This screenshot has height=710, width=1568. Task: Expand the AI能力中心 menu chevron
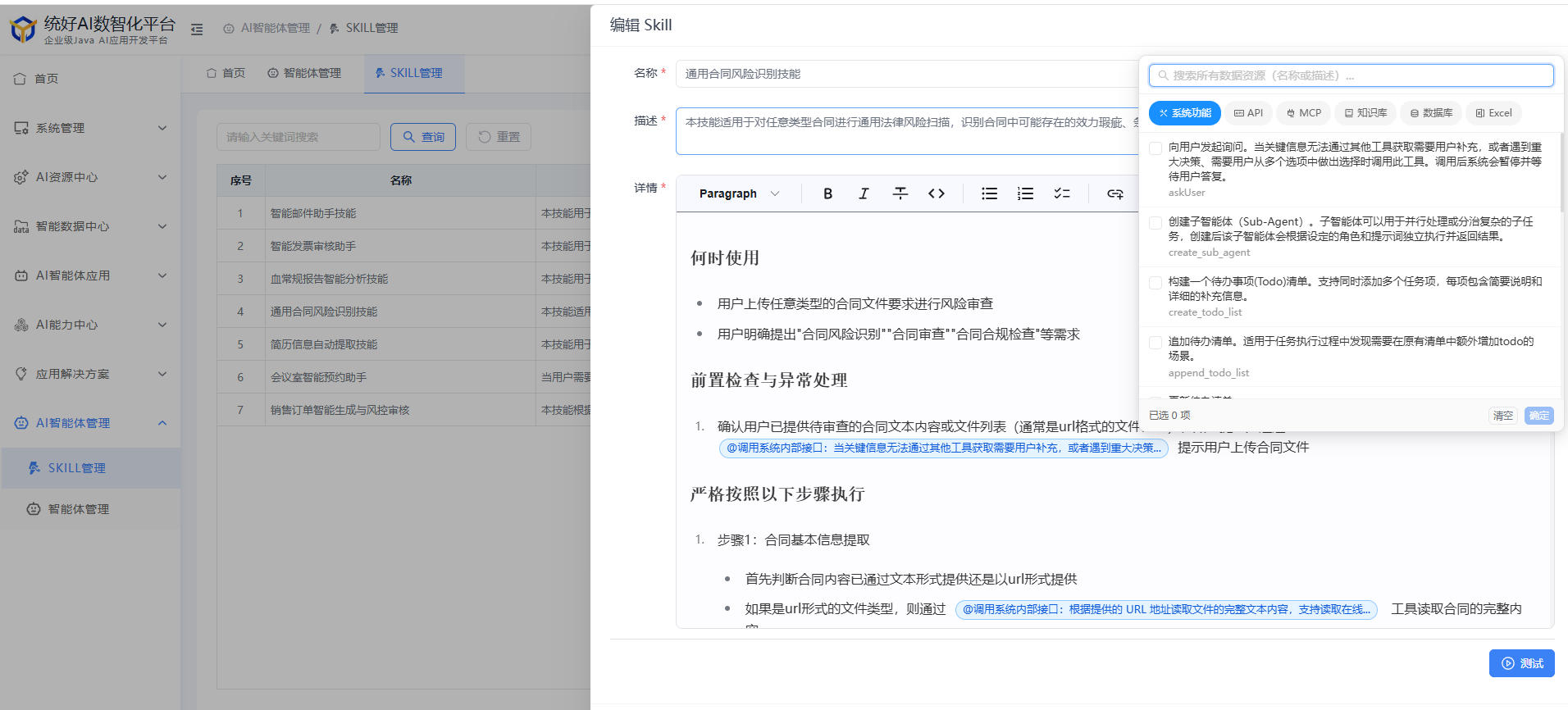(x=162, y=325)
